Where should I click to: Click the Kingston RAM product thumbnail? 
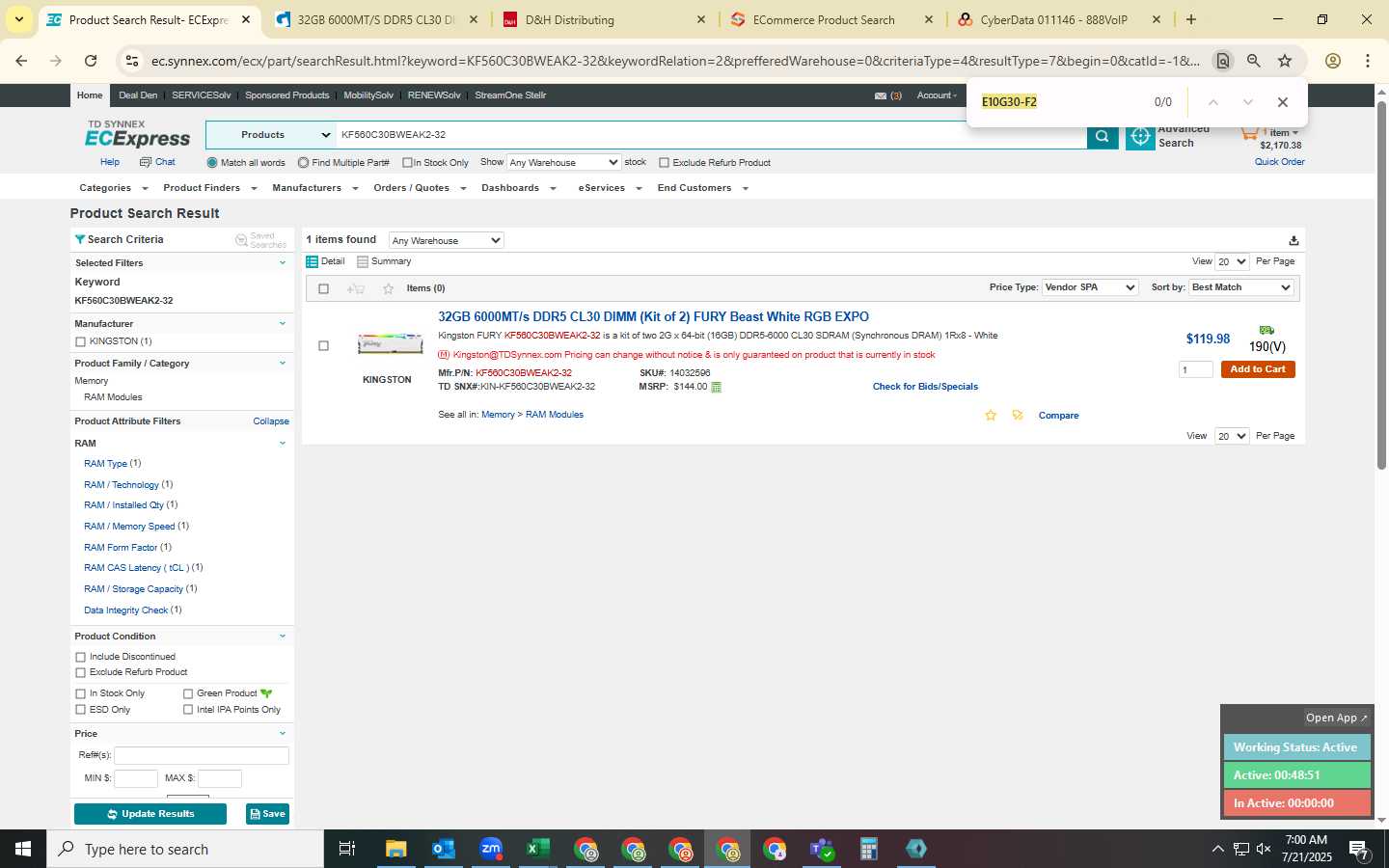[390, 344]
